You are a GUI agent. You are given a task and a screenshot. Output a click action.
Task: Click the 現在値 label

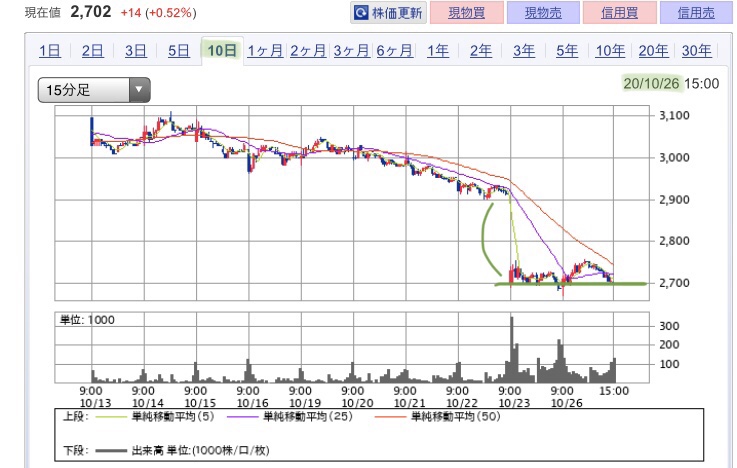point(43,13)
